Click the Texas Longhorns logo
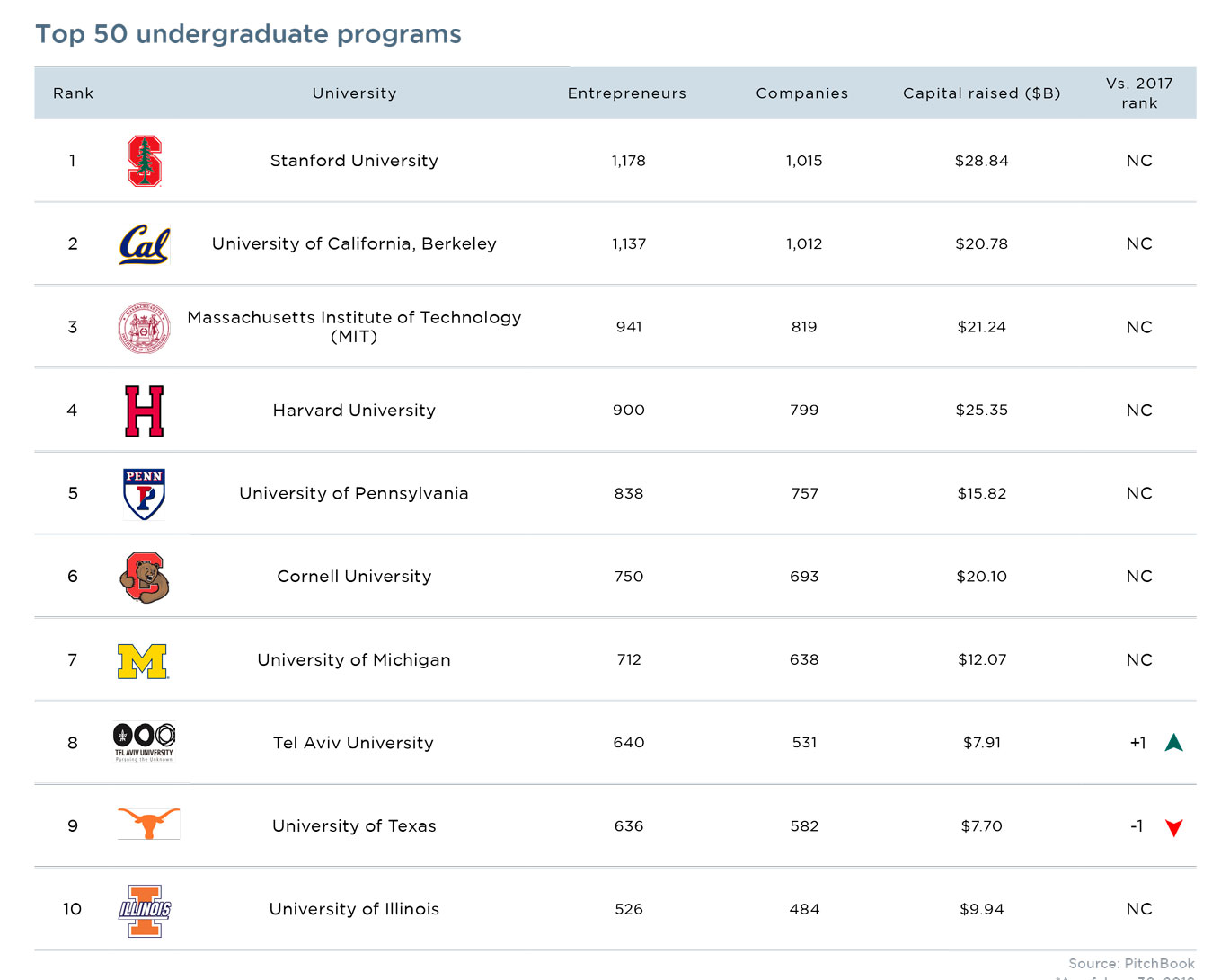The height and width of the screenshot is (980, 1212). tap(148, 824)
